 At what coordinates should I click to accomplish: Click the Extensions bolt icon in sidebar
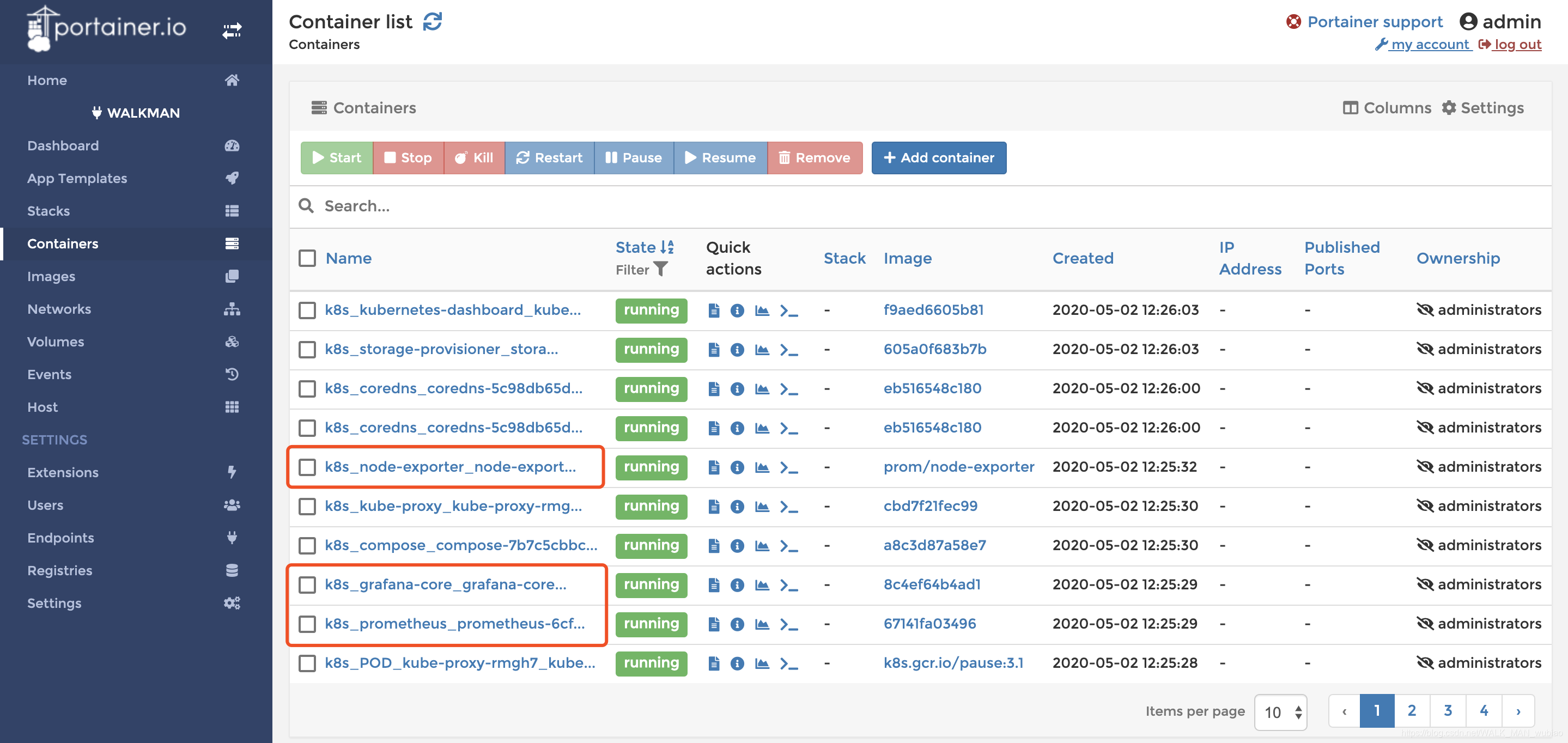[x=232, y=472]
